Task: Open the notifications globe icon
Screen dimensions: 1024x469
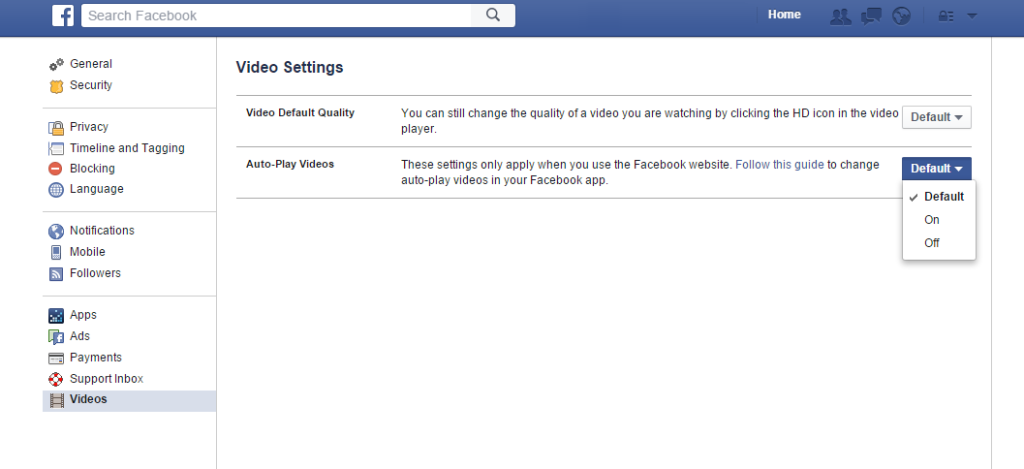Action: [x=901, y=16]
